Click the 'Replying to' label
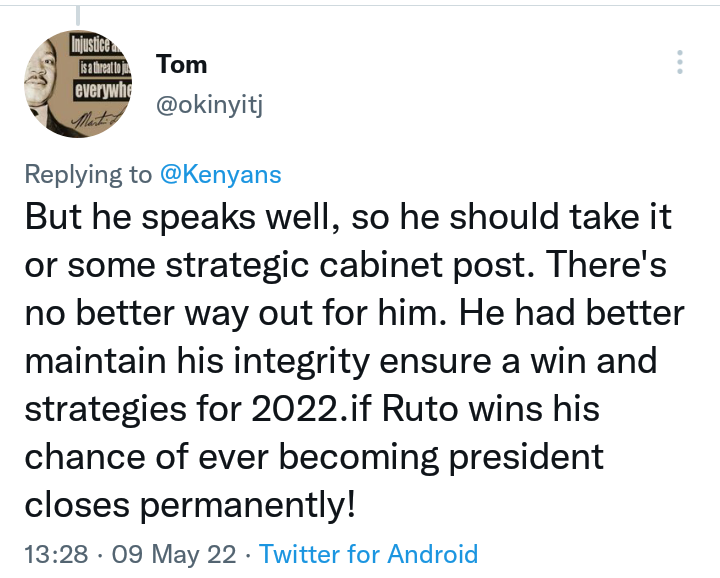Viewport: 720px width, 578px height. 88,174
